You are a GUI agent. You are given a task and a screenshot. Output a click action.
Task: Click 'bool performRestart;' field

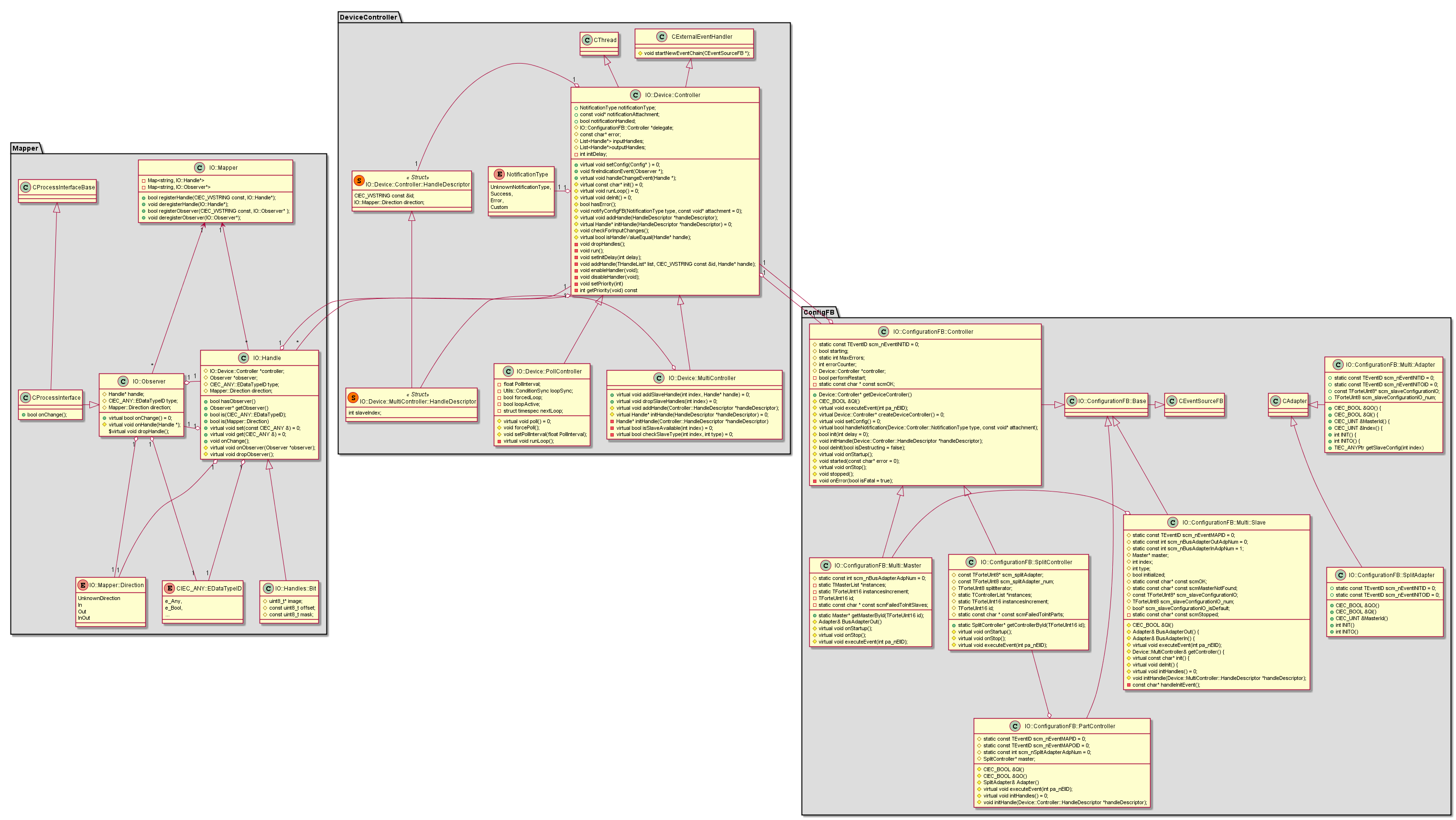click(842, 378)
